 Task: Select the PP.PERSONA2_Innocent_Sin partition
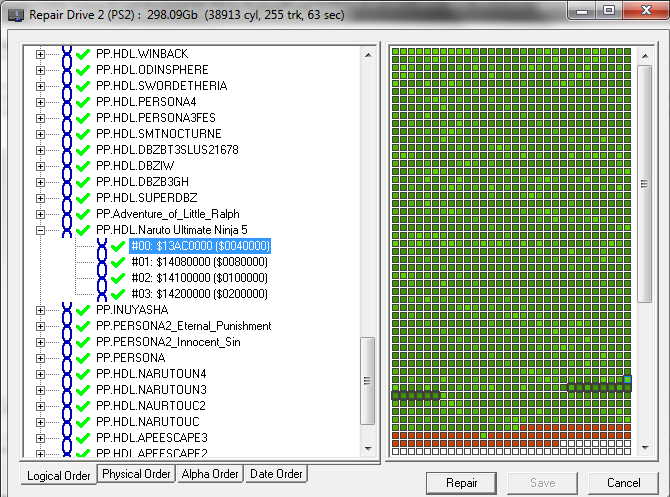pyautogui.click(x=168, y=342)
